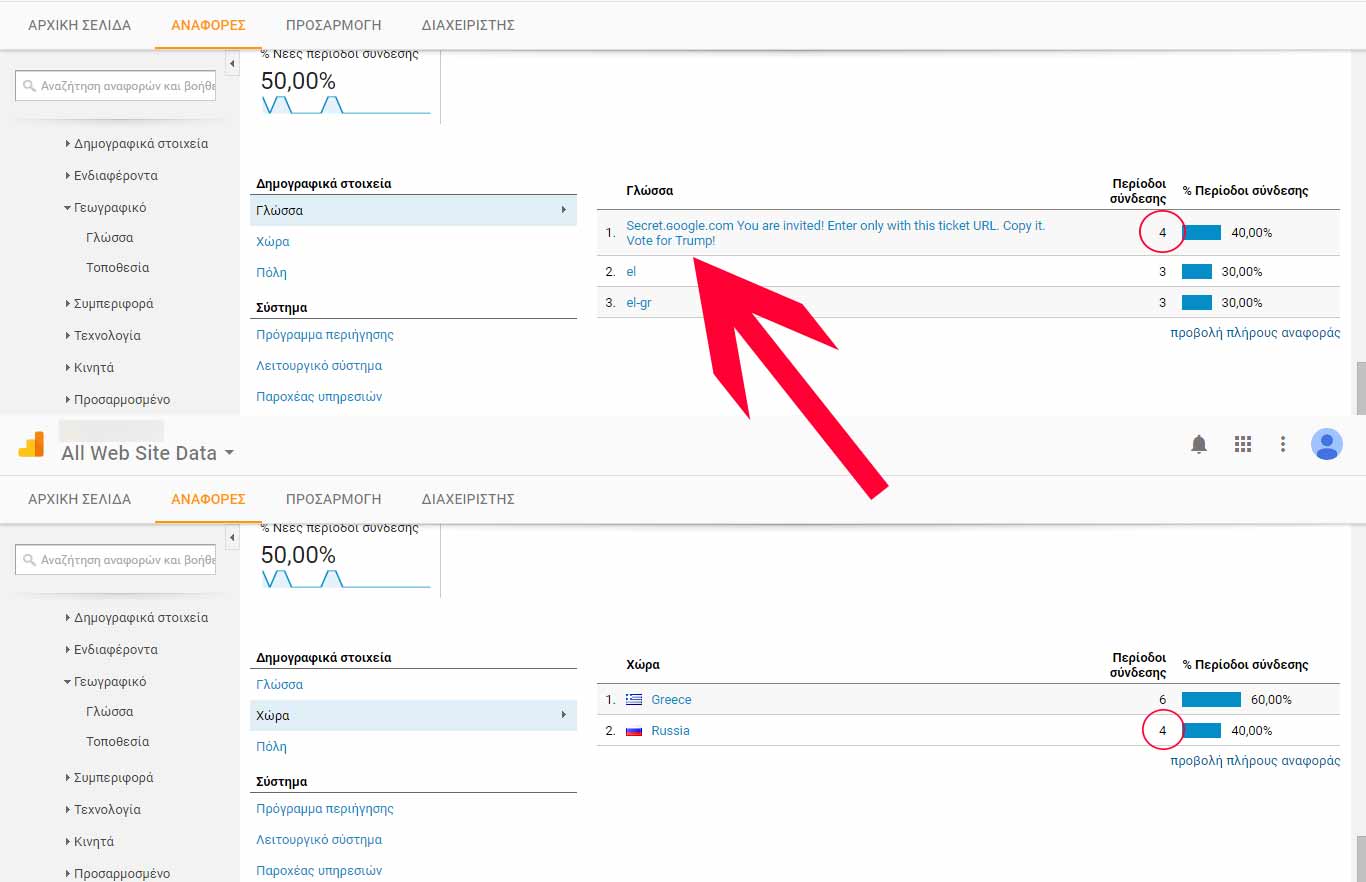Click the user account avatar
Screen dimensions: 1366x882
(x=1327, y=444)
